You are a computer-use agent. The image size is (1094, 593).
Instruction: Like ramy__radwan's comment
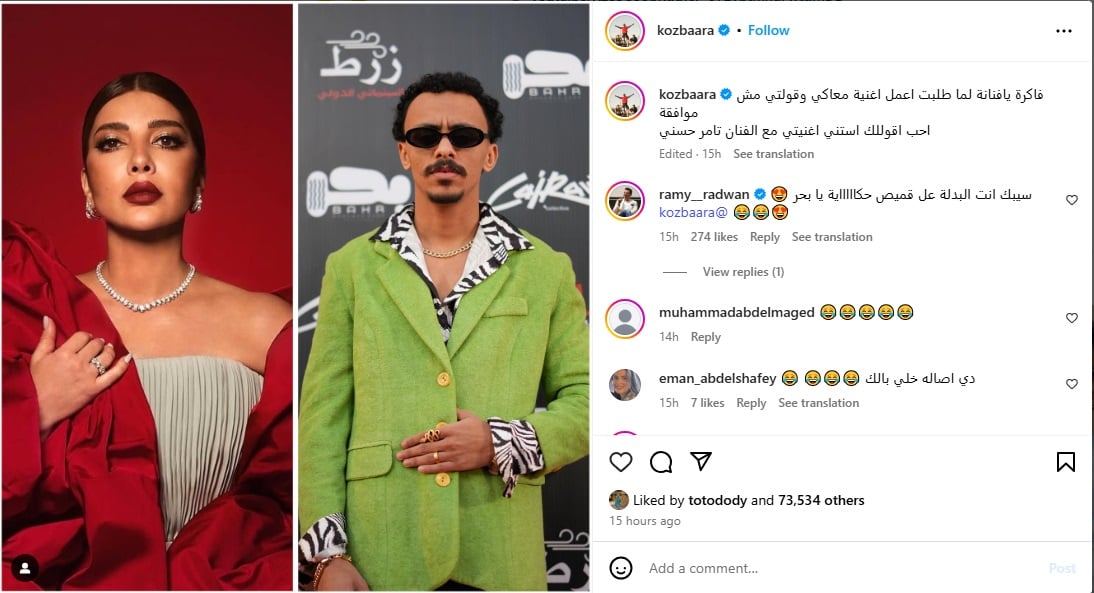[x=1072, y=200]
